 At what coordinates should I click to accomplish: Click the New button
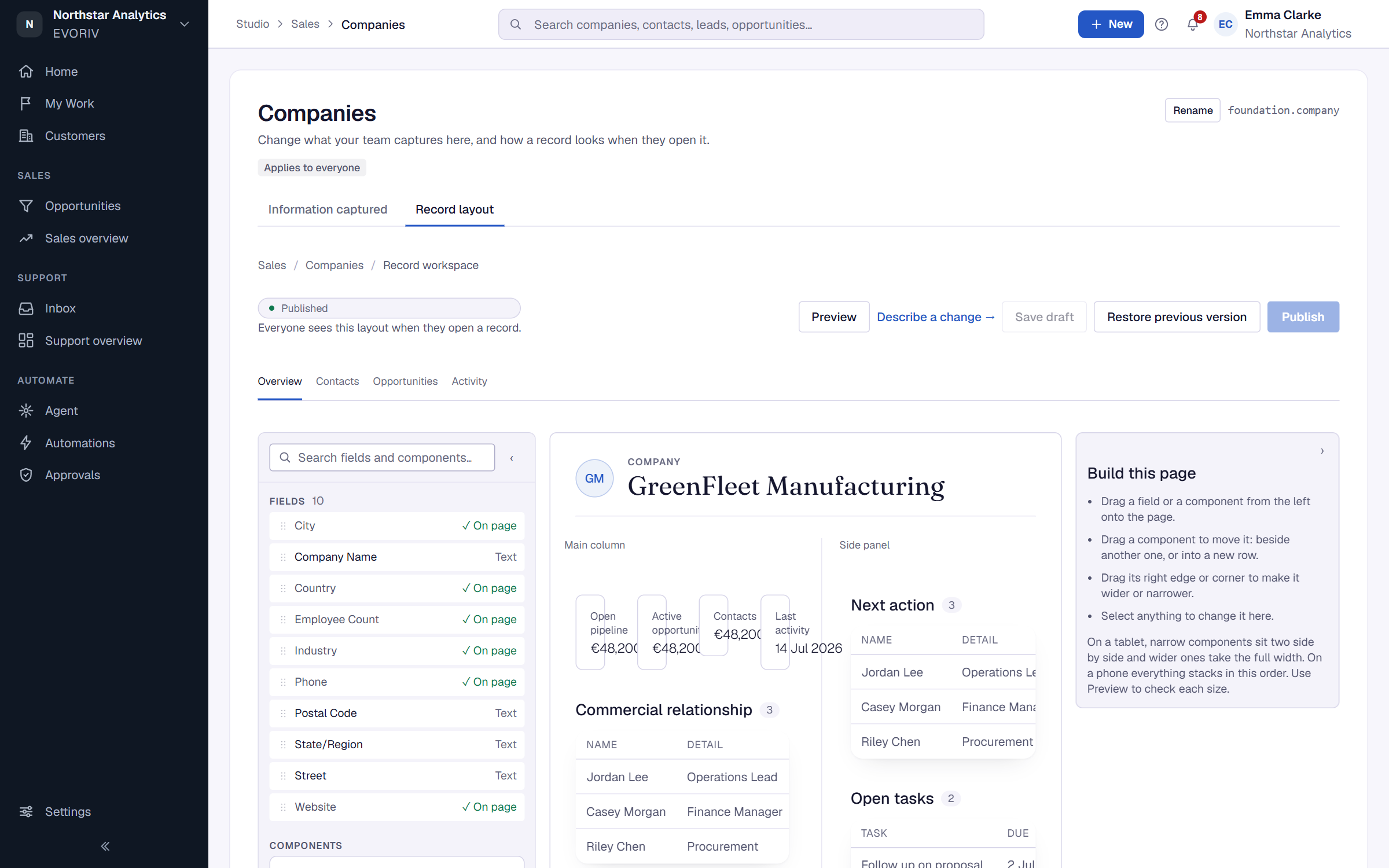pyautogui.click(x=1111, y=24)
